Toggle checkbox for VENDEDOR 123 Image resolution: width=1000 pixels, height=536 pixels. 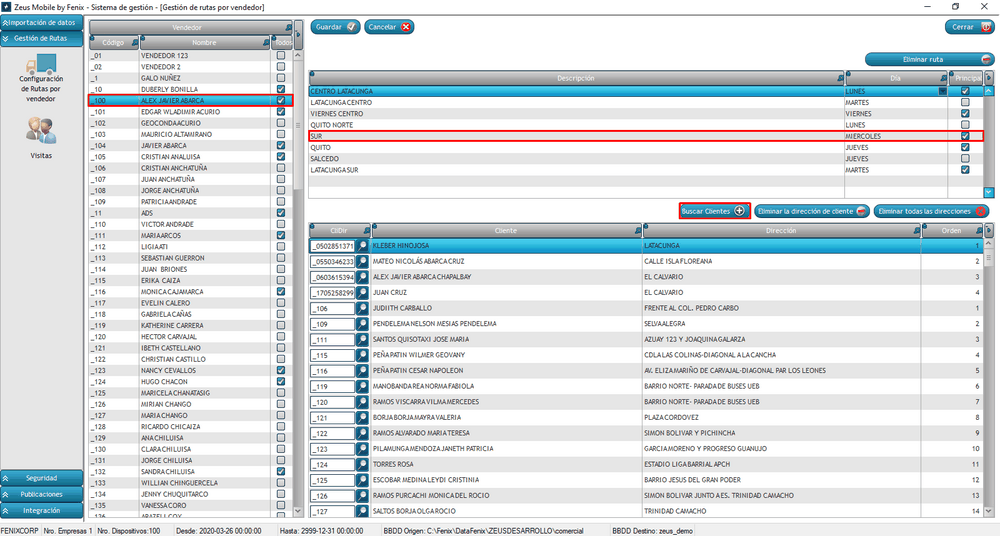click(281, 56)
